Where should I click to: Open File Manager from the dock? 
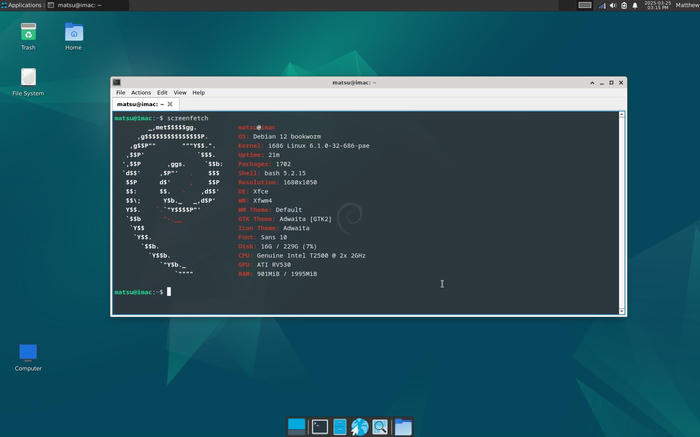click(x=340, y=427)
